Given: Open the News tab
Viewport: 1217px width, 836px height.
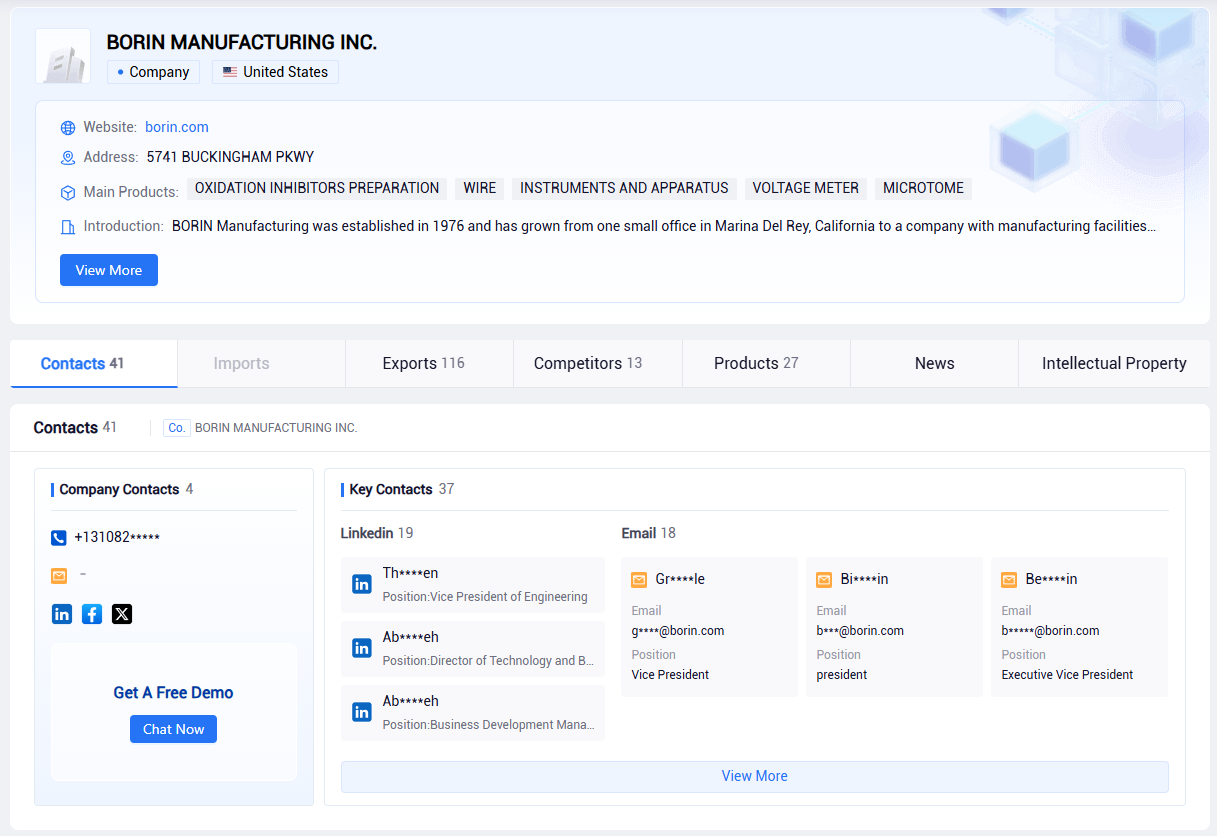Looking at the screenshot, I should (934, 363).
